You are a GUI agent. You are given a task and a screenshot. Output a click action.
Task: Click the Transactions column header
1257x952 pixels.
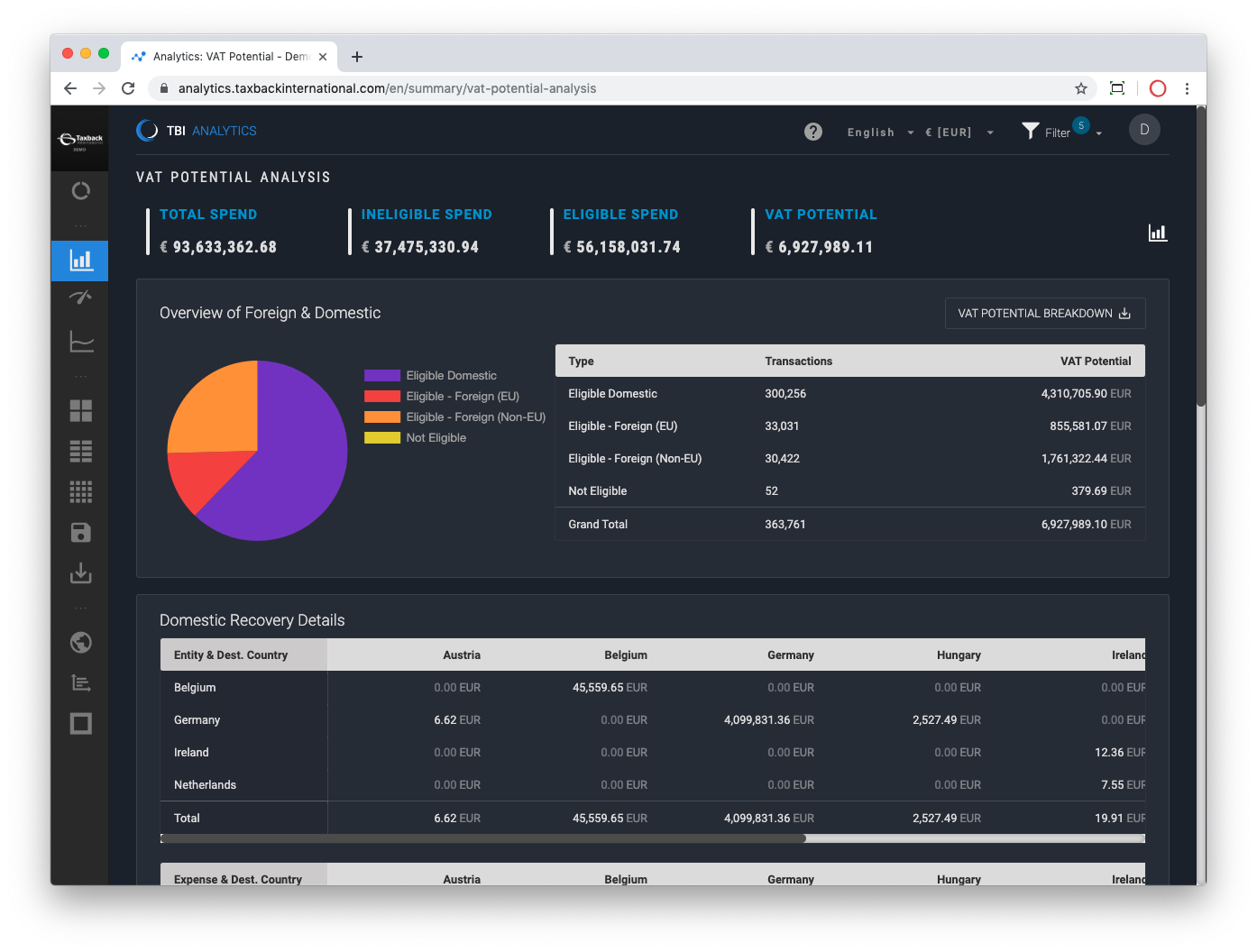point(799,362)
